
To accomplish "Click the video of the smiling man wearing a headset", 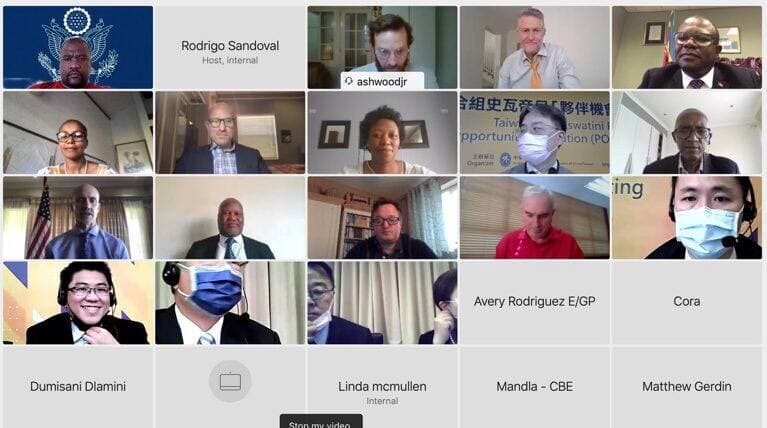I will [78, 303].
